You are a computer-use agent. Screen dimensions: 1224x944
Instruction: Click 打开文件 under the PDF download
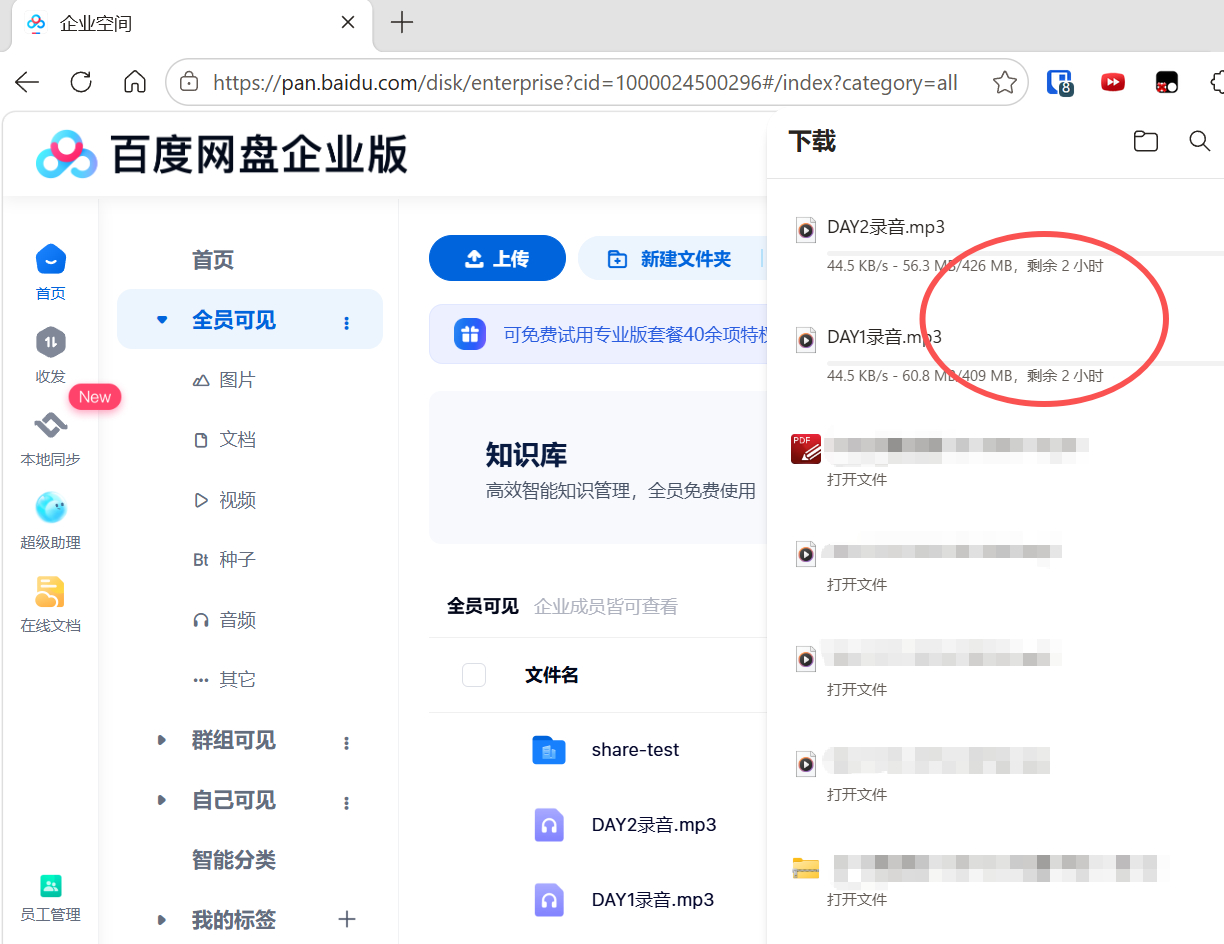click(857, 479)
